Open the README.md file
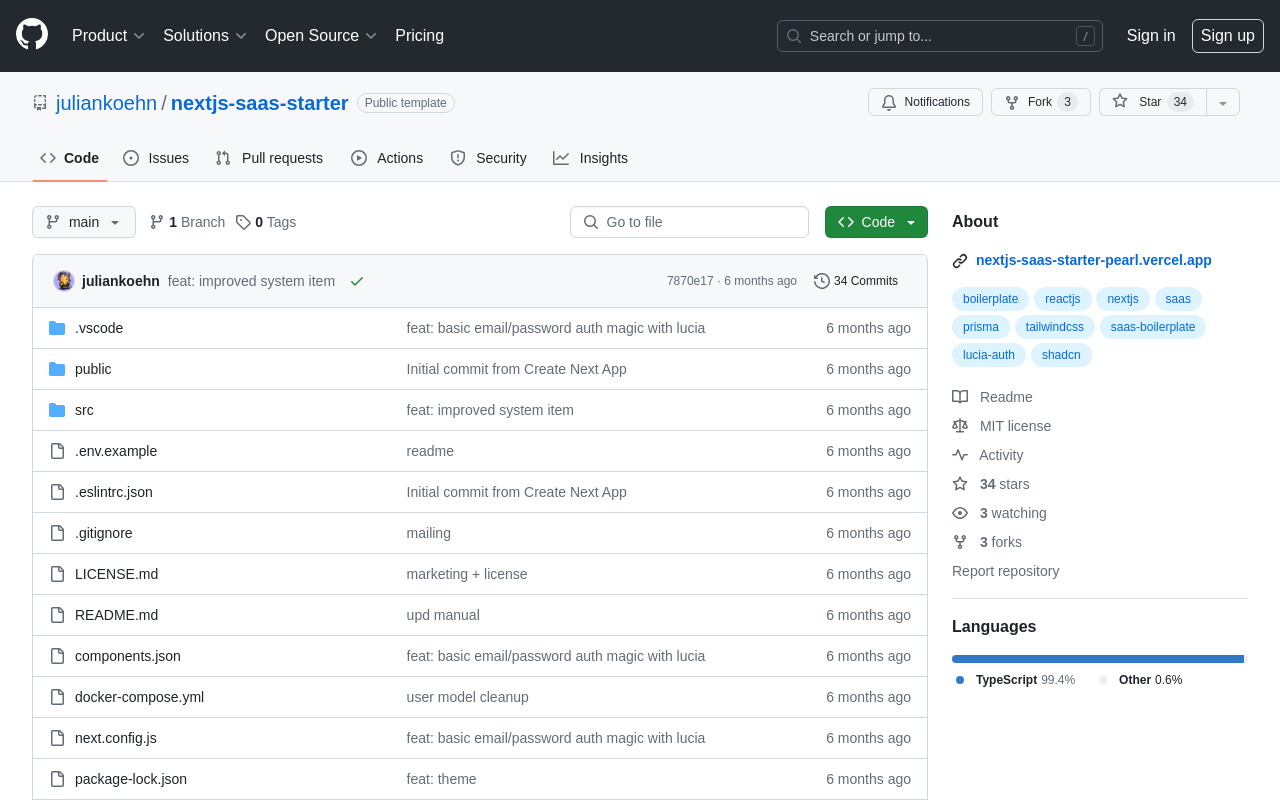 coord(116,615)
